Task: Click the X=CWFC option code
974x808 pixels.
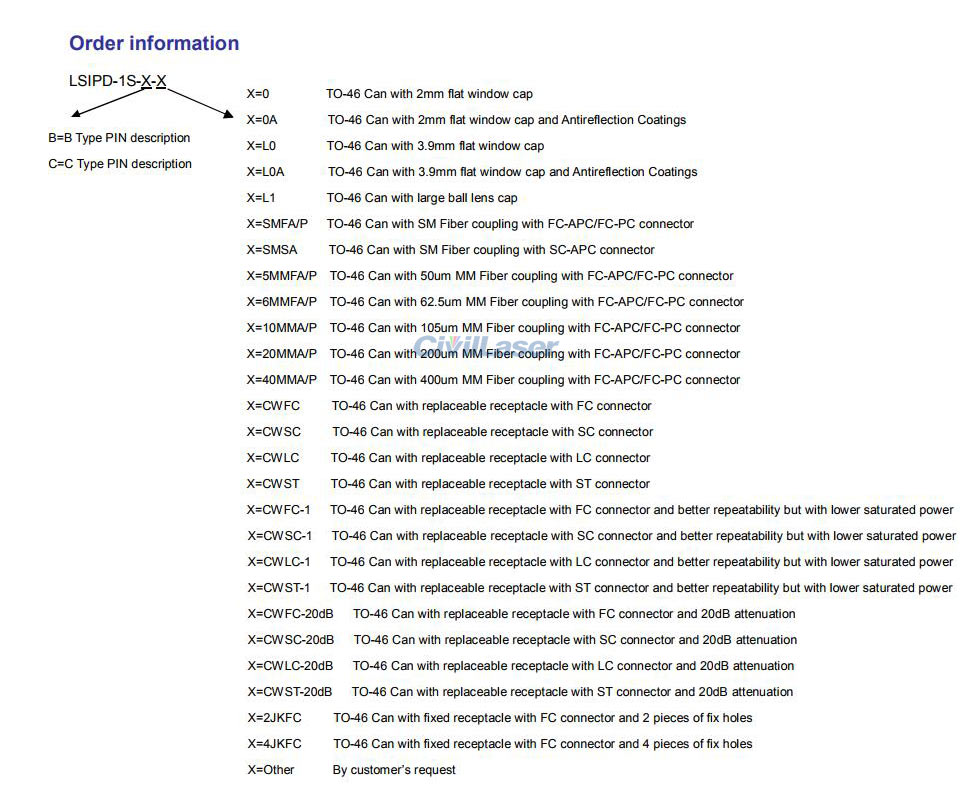Action: click(x=272, y=406)
